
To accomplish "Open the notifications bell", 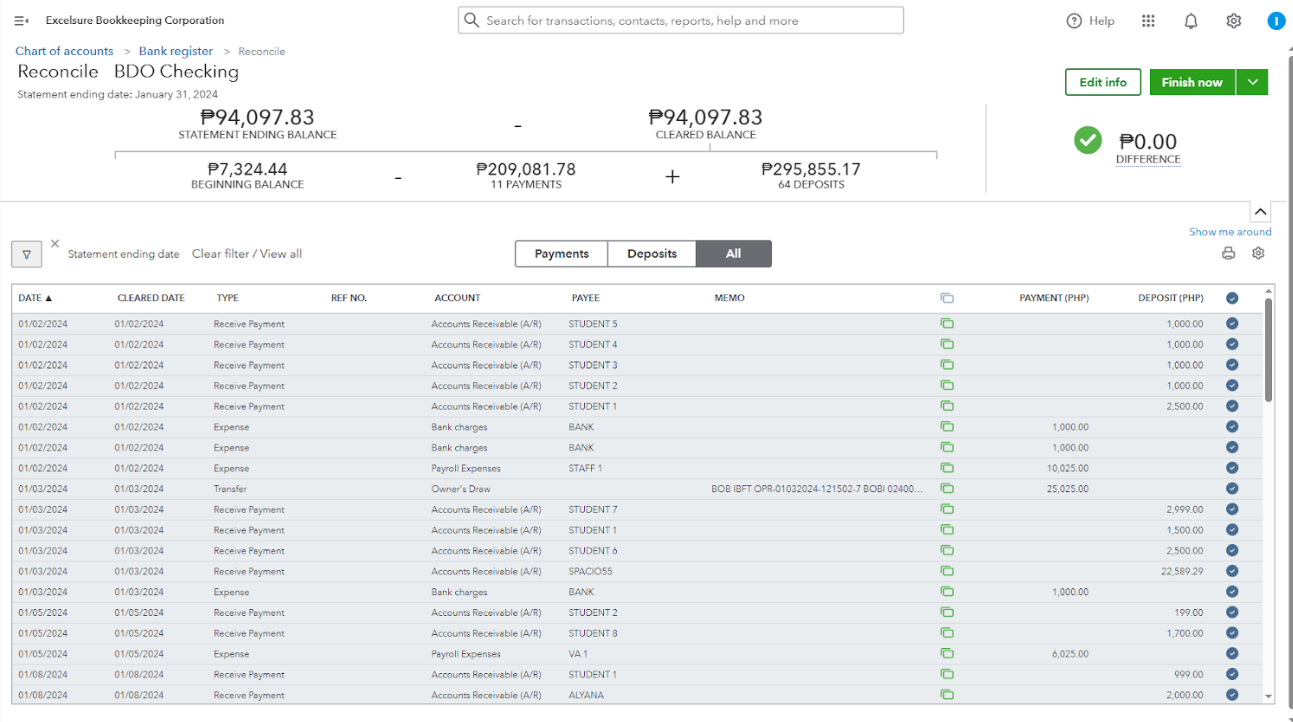I will tap(1191, 21).
